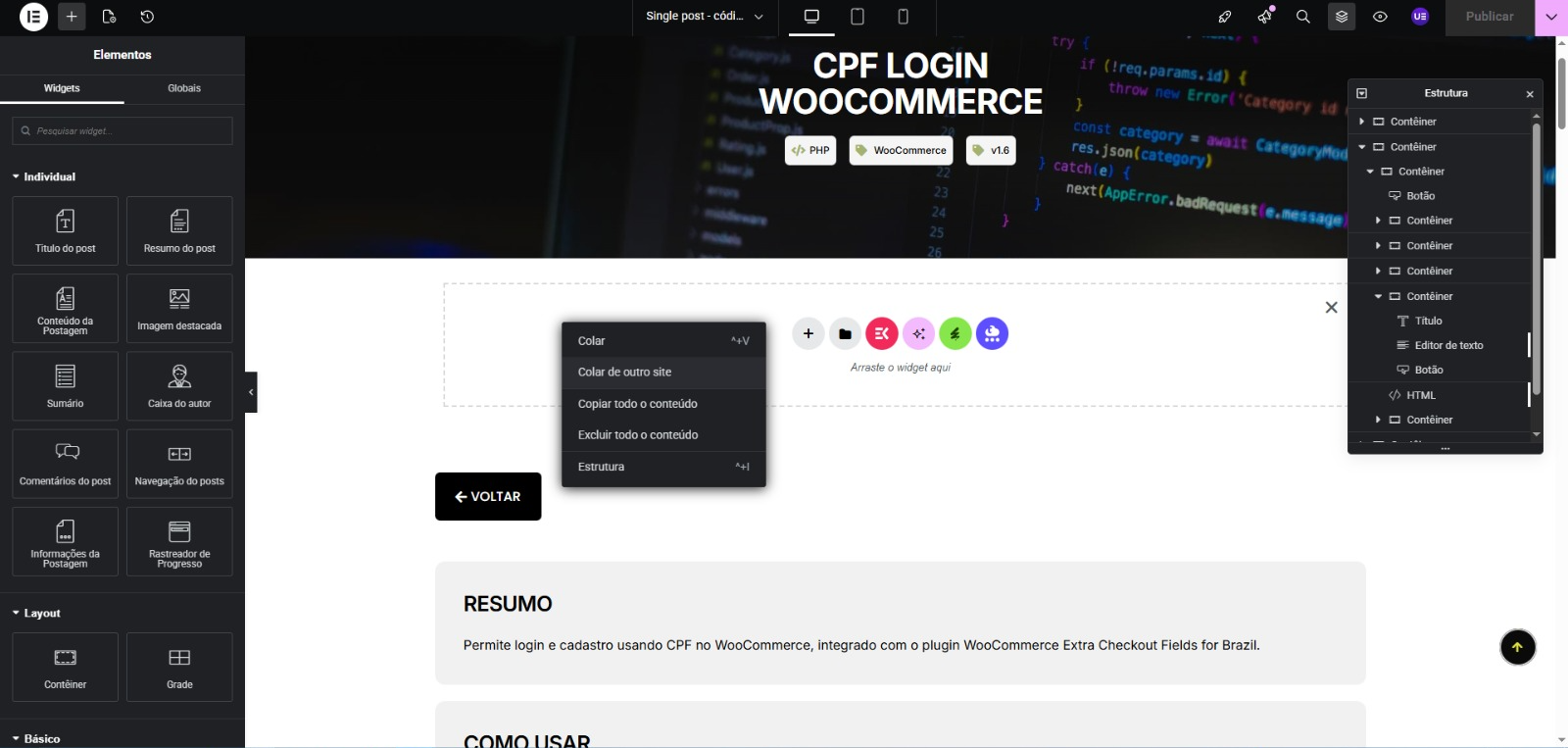Select the Caixa do autor widget
Screen dimensions: 1568x748
click(179, 386)
